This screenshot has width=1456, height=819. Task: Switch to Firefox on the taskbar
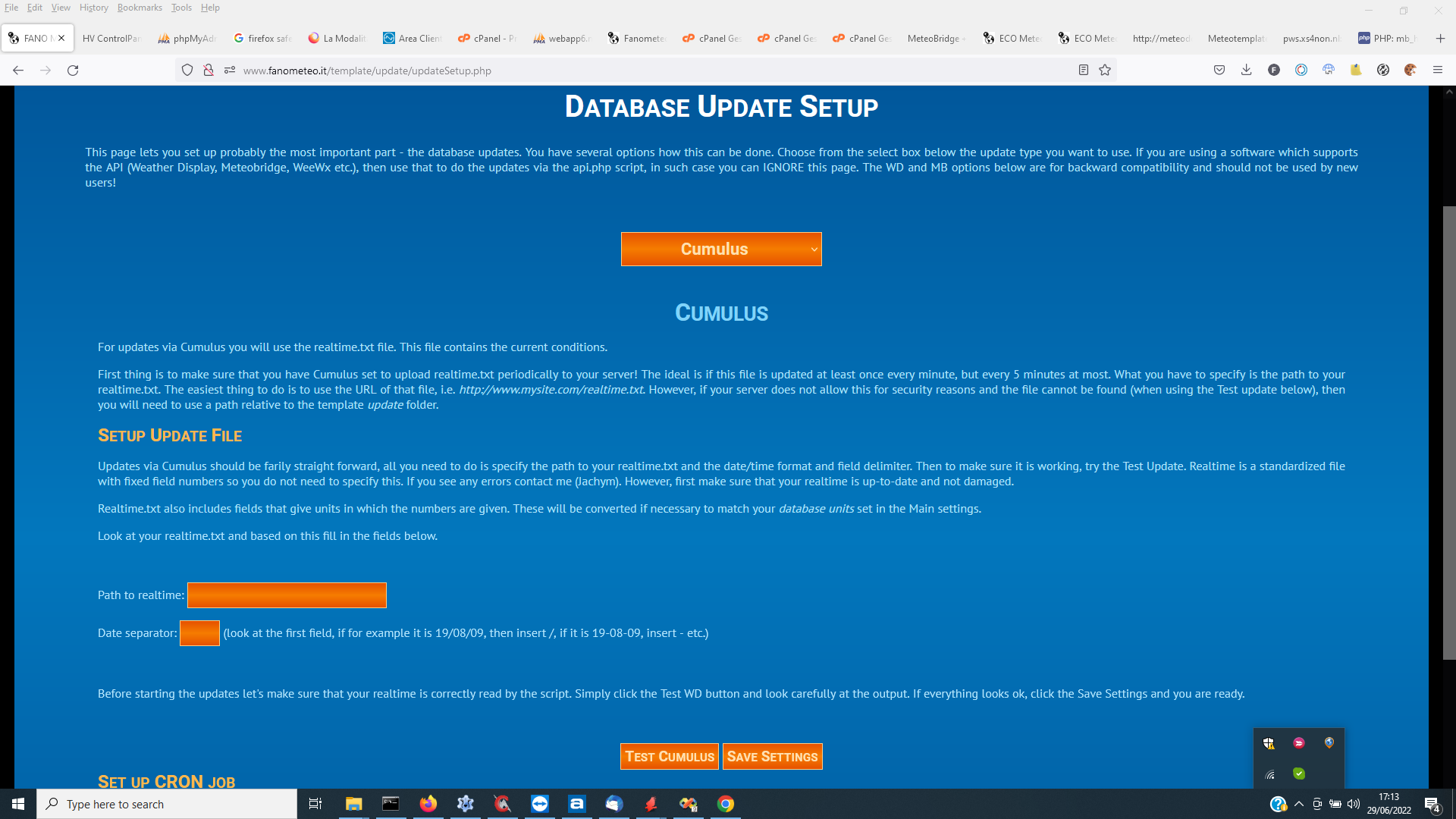click(428, 804)
